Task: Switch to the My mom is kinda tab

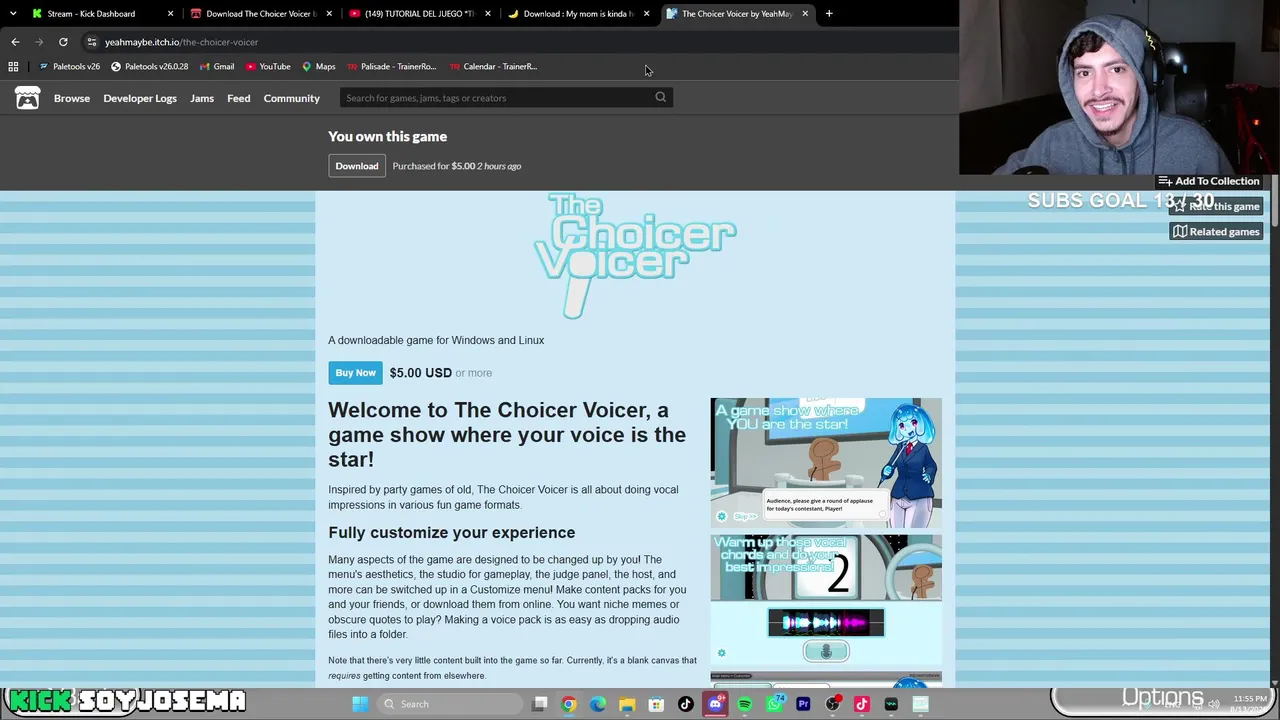Action: (x=578, y=14)
